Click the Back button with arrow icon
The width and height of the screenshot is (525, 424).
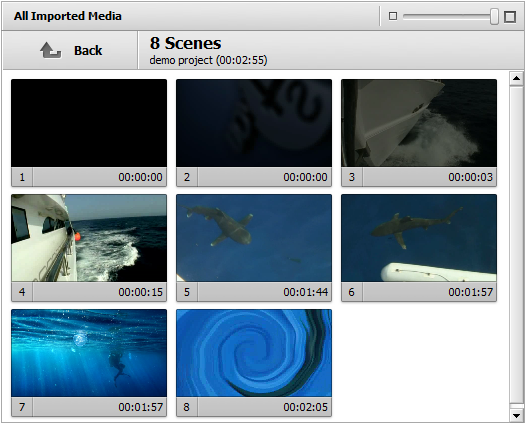[70, 50]
